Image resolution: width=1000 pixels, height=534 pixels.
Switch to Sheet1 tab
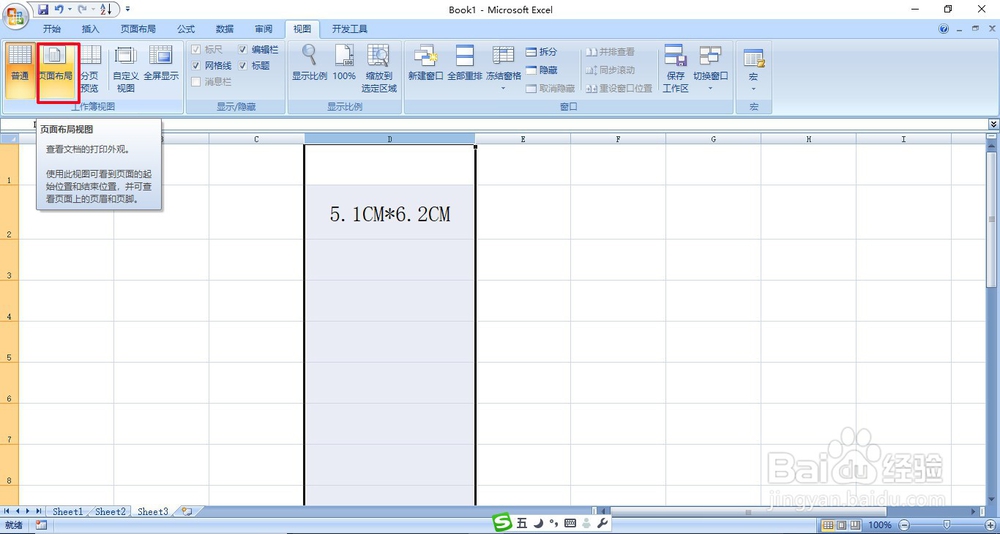tap(68, 512)
